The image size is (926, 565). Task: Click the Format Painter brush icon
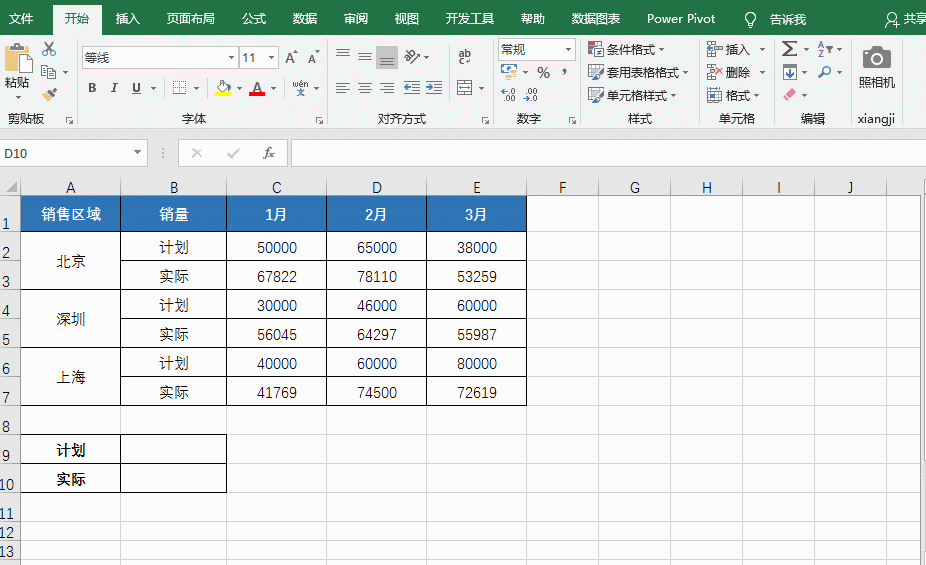[49, 95]
